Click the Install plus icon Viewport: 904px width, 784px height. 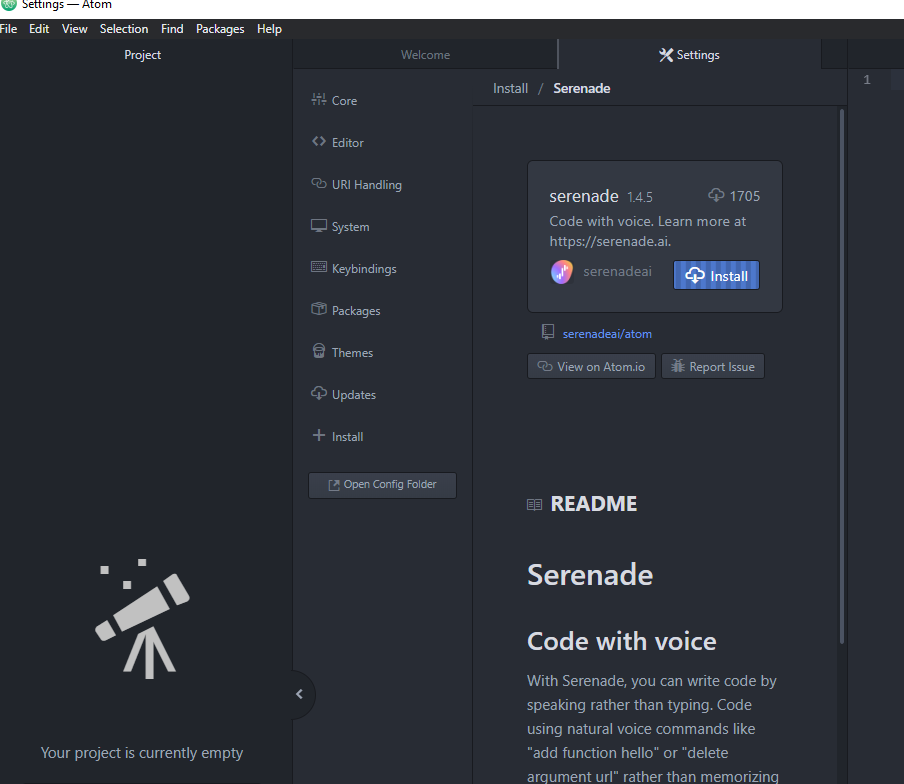(x=319, y=435)
